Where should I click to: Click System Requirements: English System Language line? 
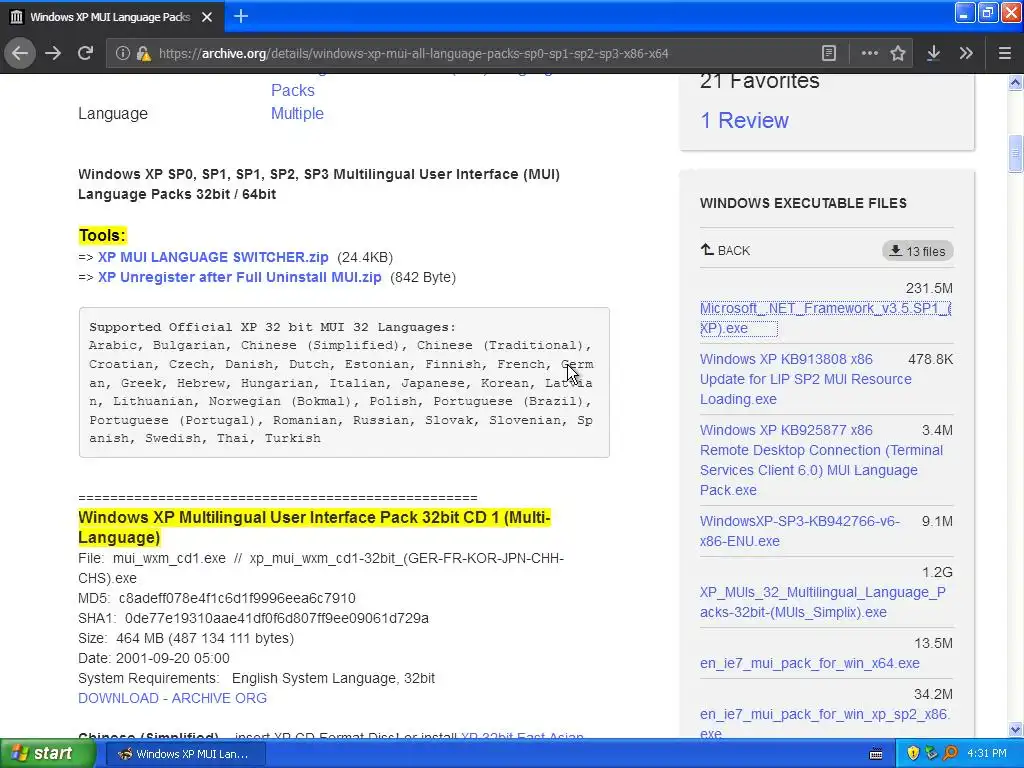[256, 678]
